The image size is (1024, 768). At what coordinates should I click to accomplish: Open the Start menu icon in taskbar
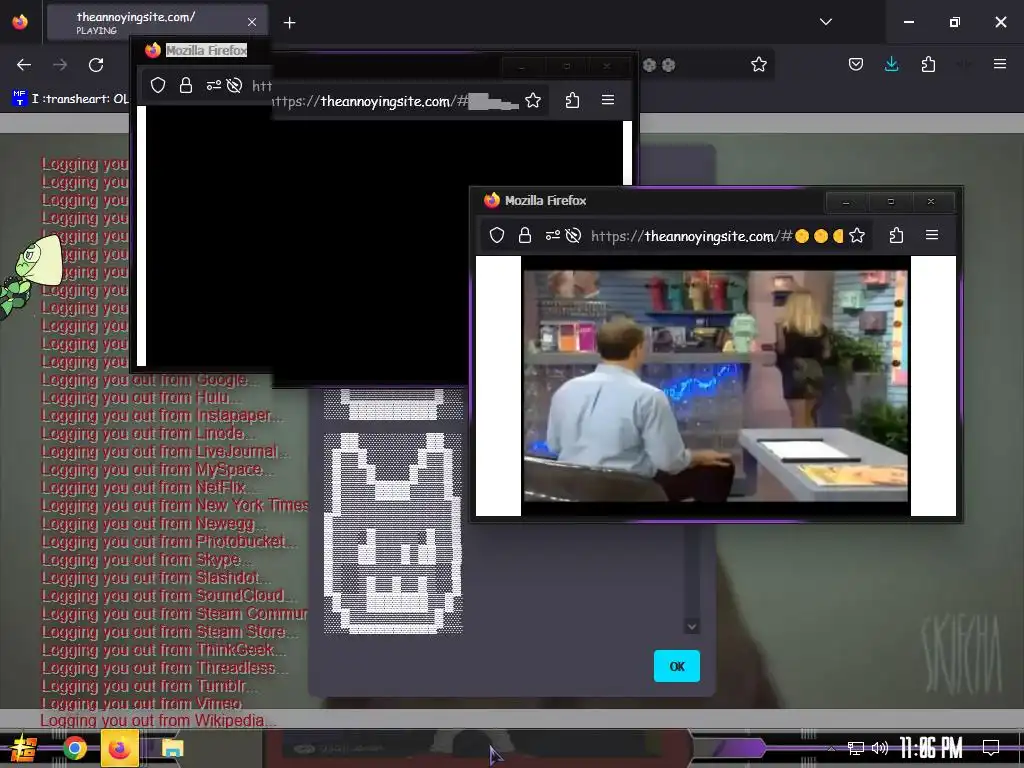(23, 748)
